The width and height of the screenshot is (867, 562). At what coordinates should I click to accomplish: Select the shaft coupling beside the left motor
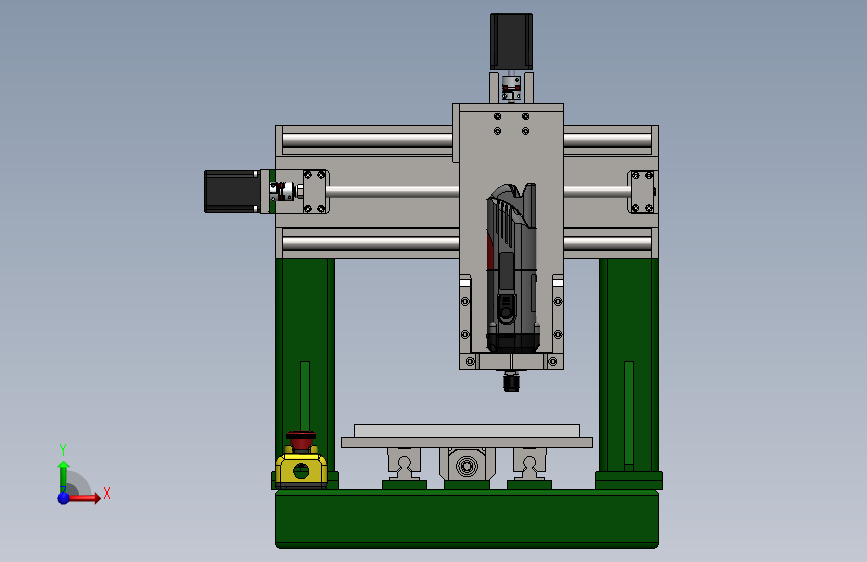tap(283, 191)
